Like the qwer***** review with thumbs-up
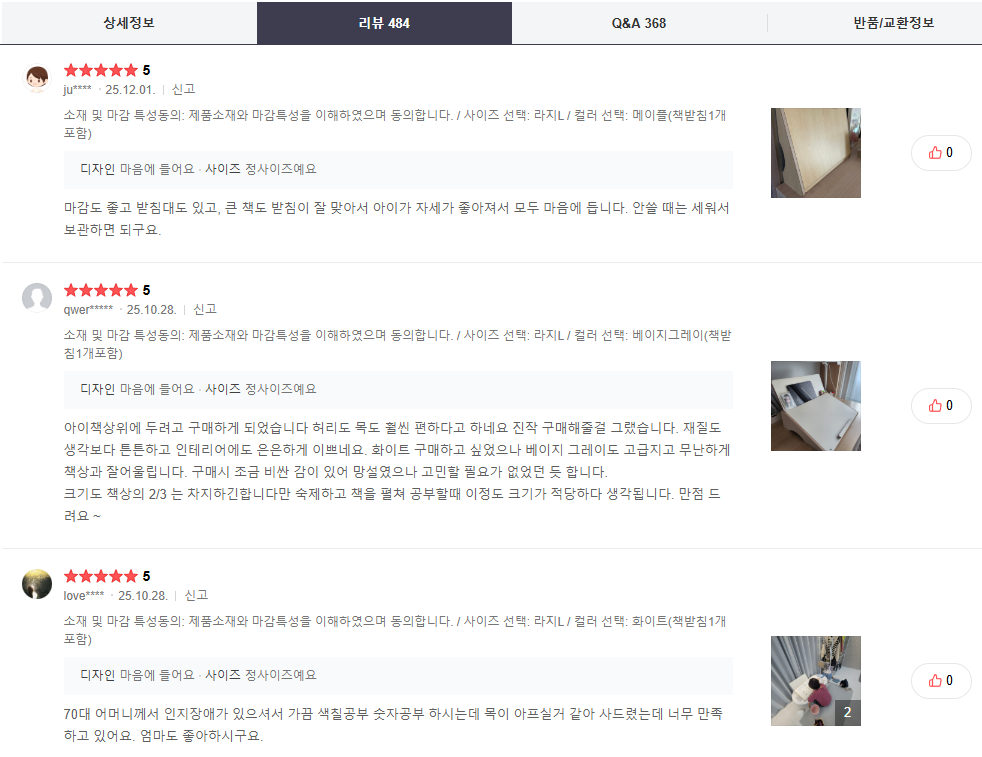 941,406
